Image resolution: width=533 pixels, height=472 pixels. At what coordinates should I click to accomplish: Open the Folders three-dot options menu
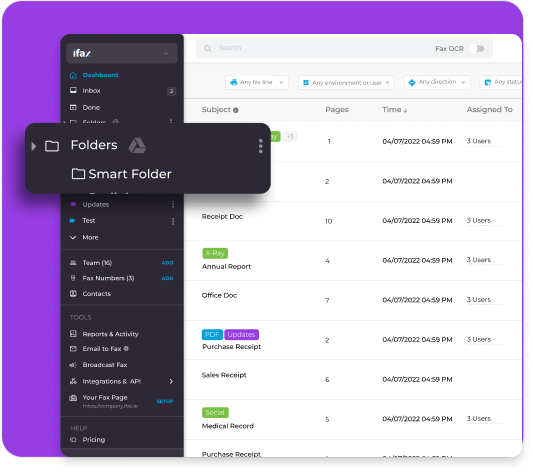click(x=260, y=146)
